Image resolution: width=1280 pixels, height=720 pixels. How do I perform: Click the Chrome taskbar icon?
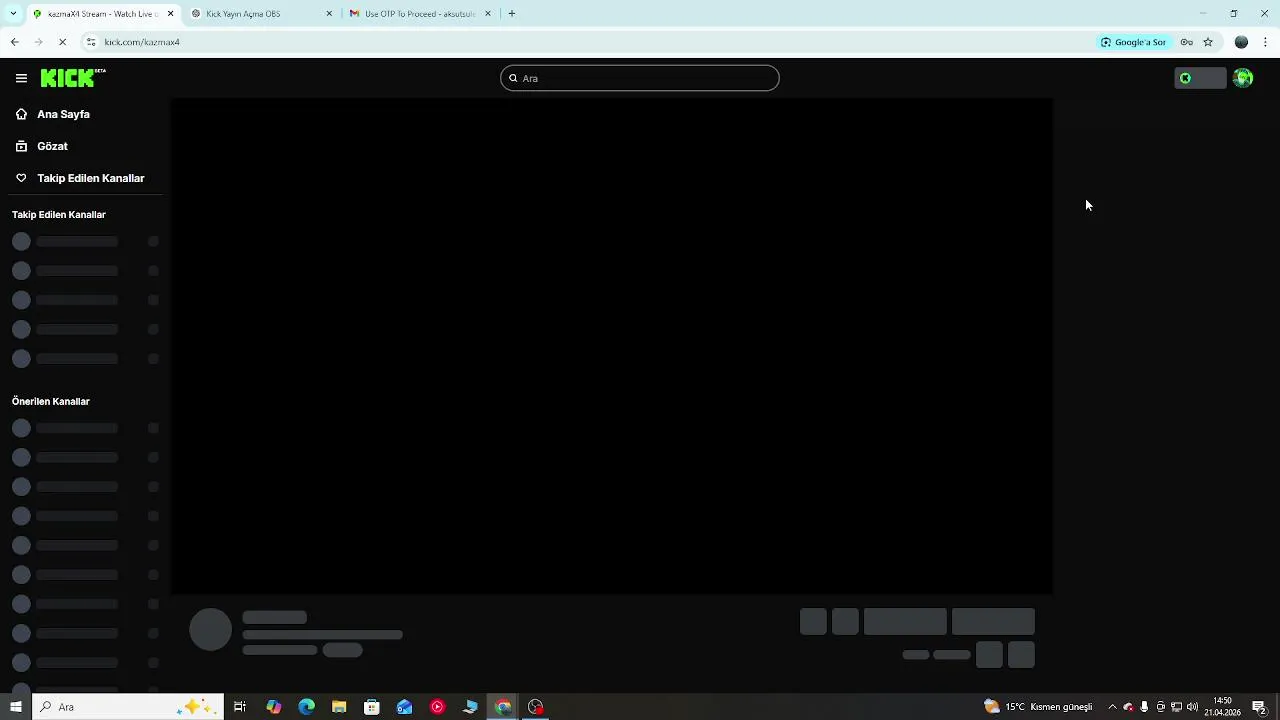pyautogui.click(x=503, y=707)
